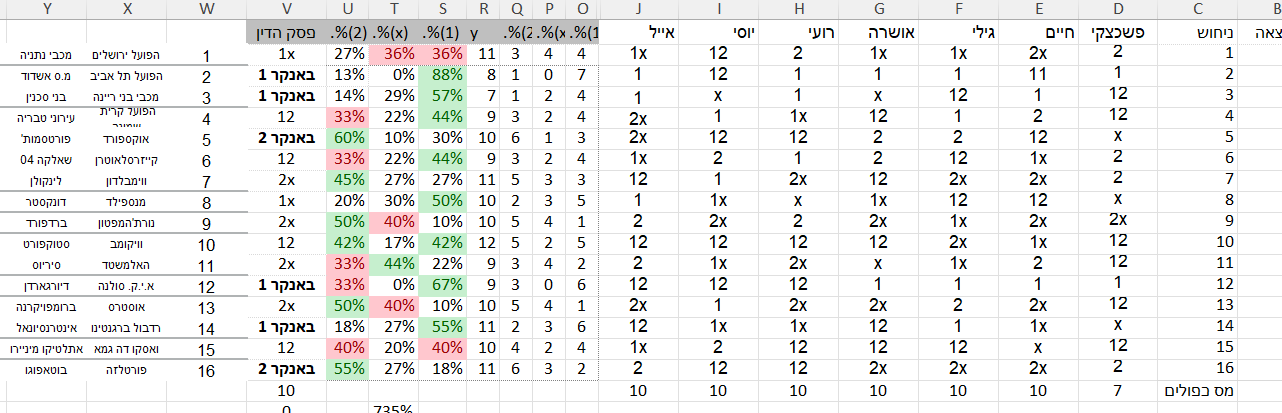Click the 'ניחוש' header cell
1282x413 pixels.
(x=1197, y=32)
